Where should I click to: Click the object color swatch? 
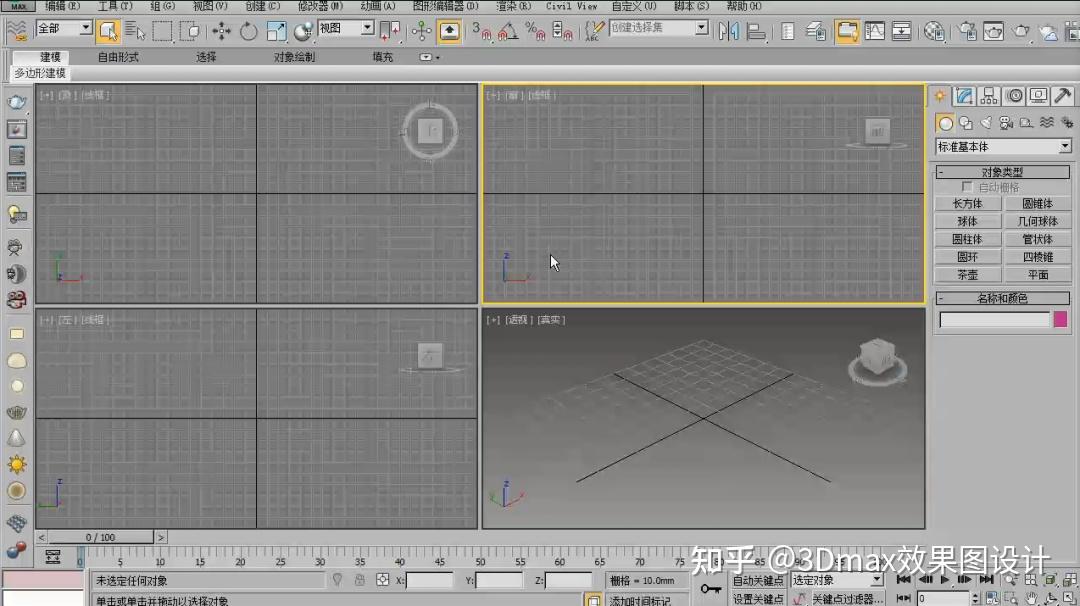pyautogui.click(x=1058, y=318)
